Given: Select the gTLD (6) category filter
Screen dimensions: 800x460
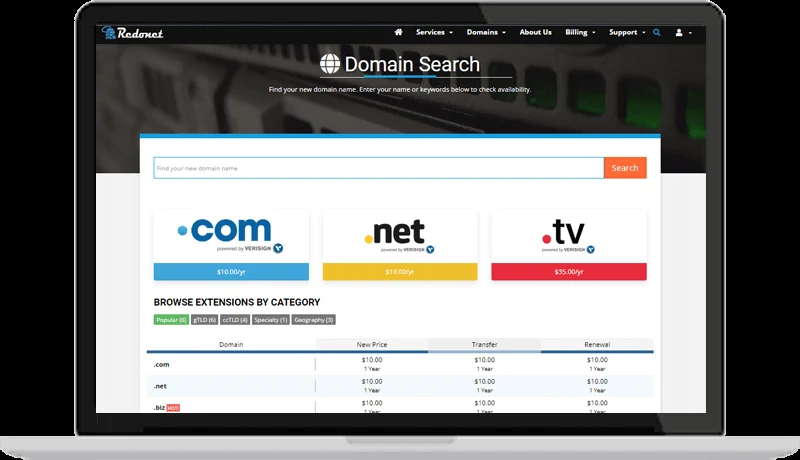Looking at the screenshot, I should [x=204, y=320].
